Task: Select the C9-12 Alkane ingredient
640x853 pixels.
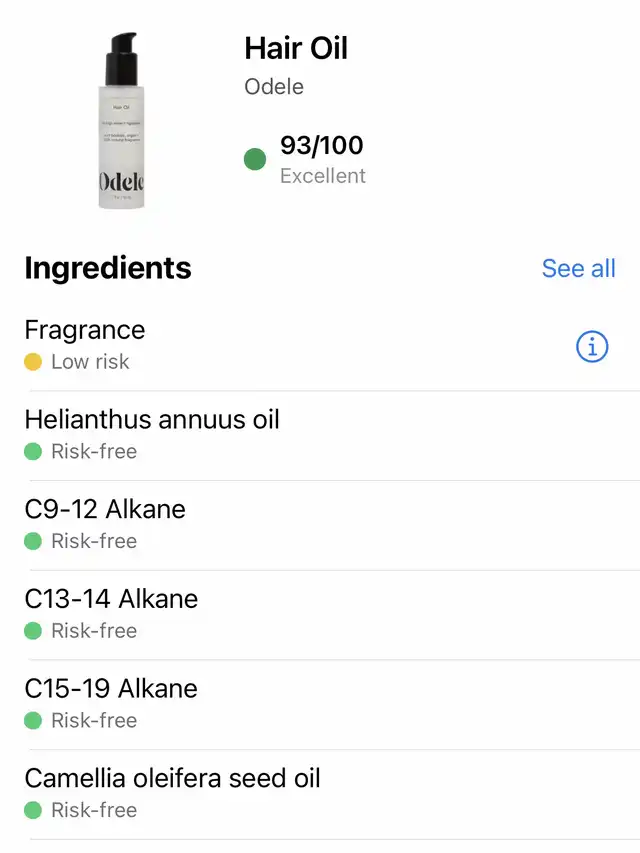Action: pyautogui.click(x=105, y=509)
